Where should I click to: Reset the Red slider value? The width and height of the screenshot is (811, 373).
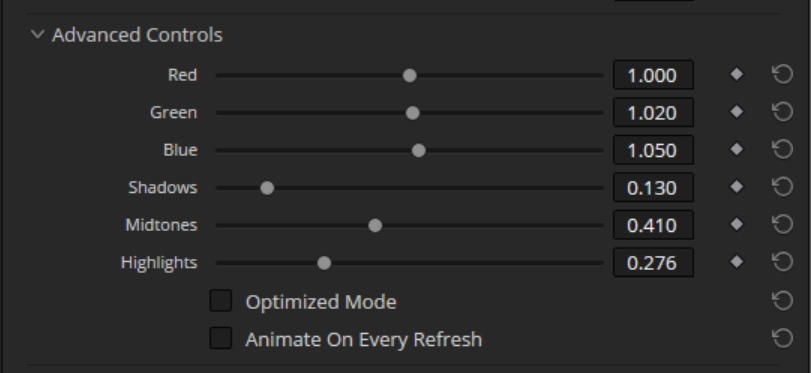coord(783,74)
